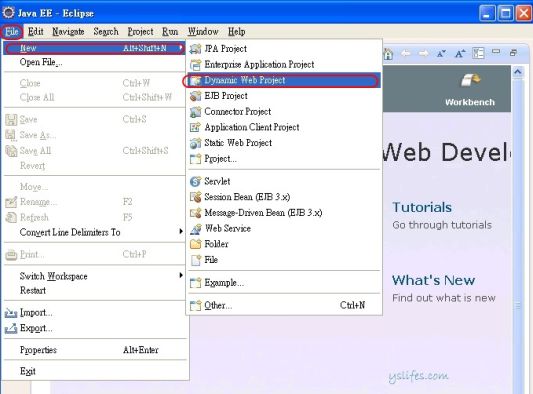Open the Window menu
This screenshot has width=533, height=394.
[203, 32]
